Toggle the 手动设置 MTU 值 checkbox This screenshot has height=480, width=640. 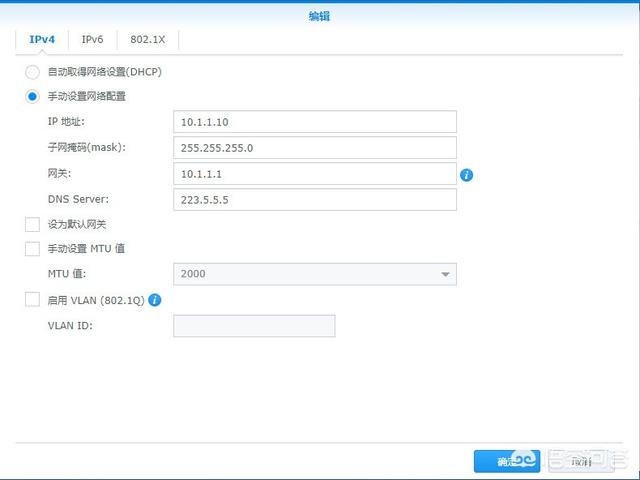tap(33, 248)
